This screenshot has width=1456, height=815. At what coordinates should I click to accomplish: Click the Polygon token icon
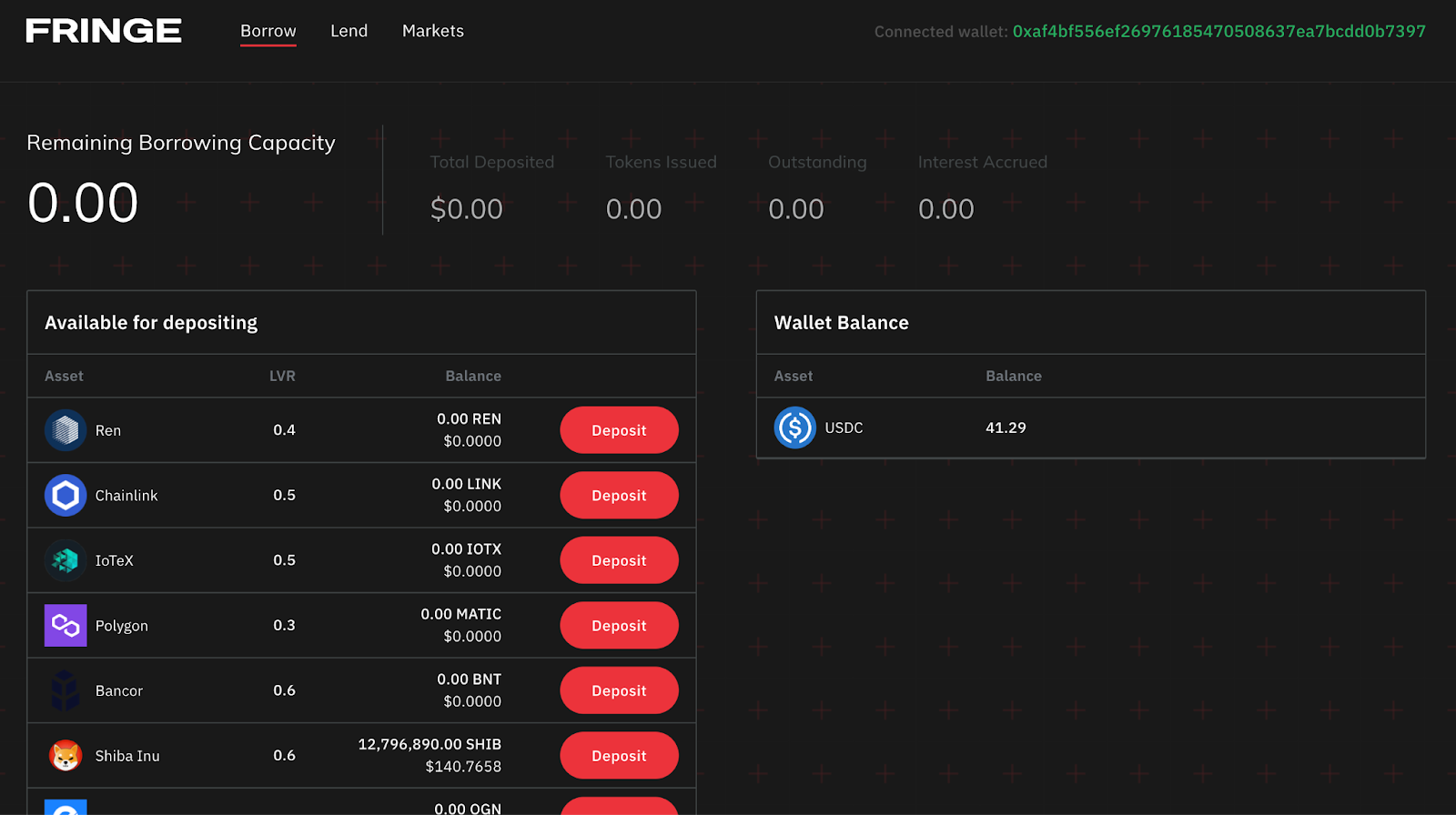pos(66,626)
